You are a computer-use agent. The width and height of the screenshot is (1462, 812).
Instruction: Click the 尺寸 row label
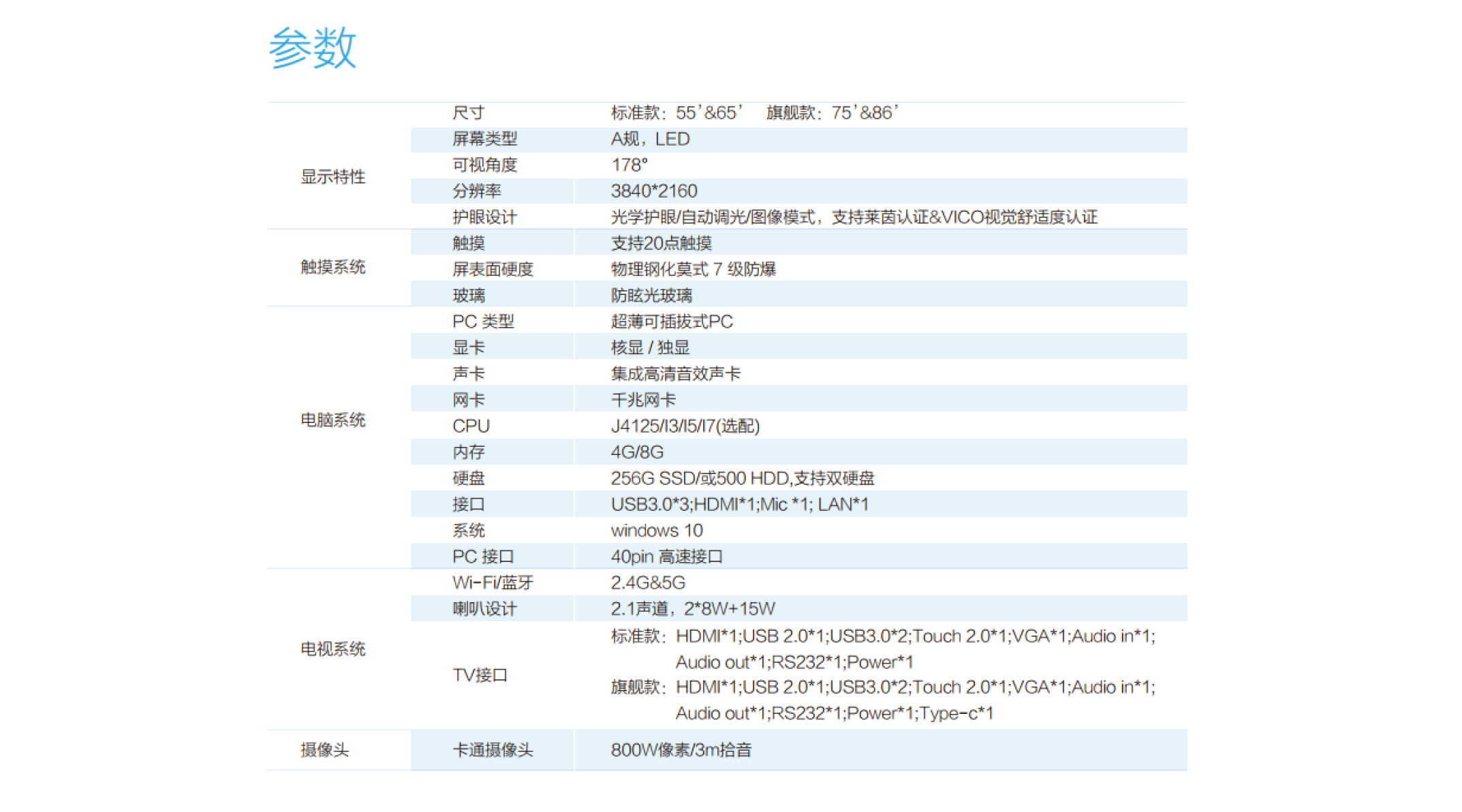click(469, 113)
